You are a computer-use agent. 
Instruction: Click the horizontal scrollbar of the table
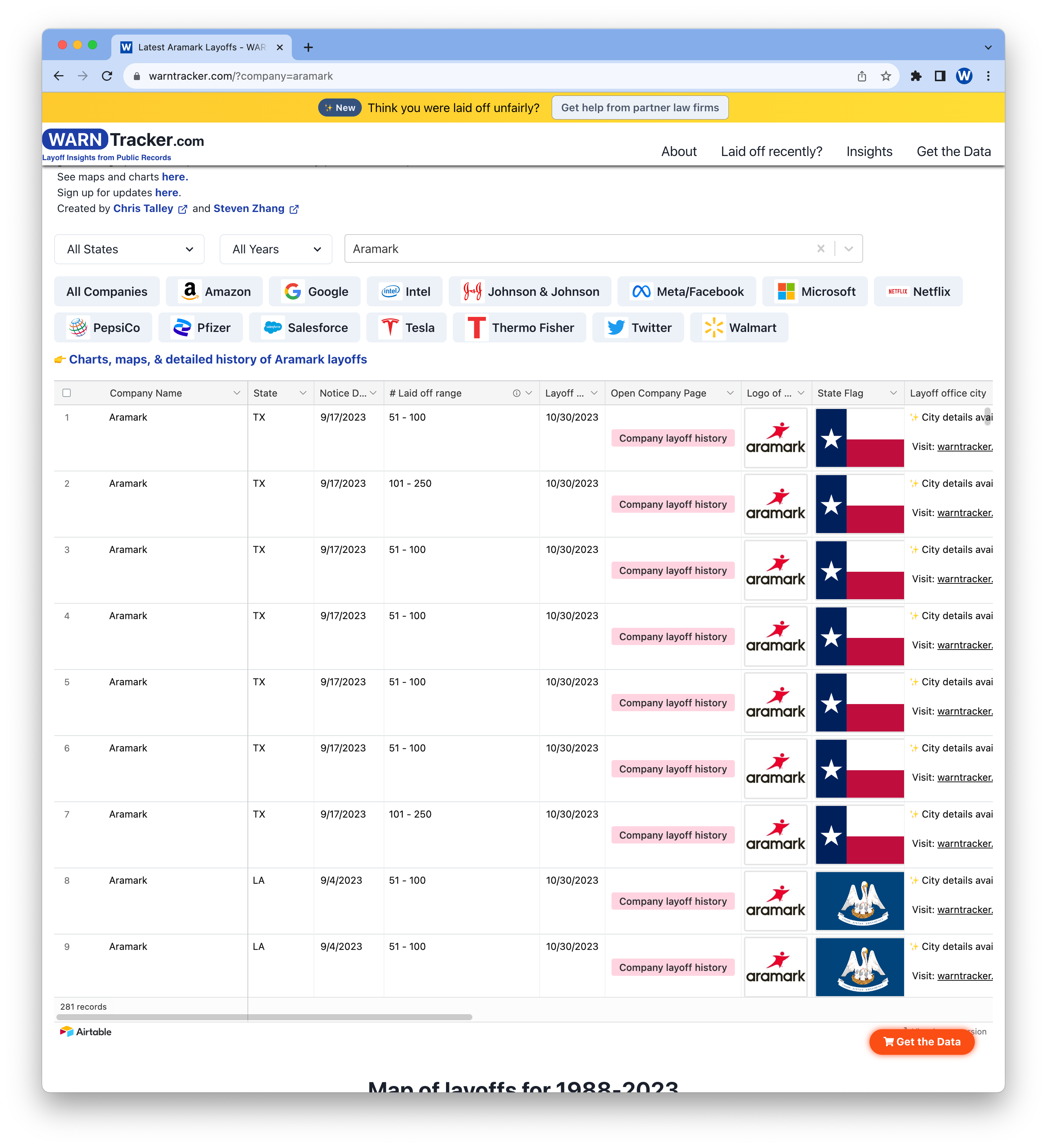(x=264, y=1016)
